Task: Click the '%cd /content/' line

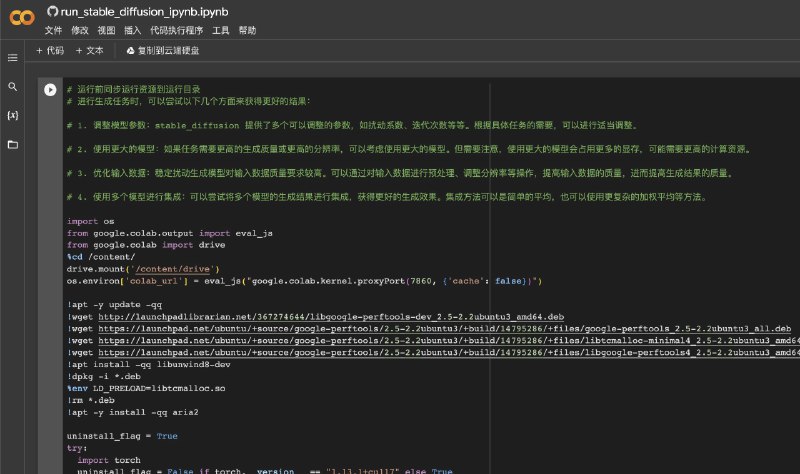Action: pyautogui.click(x=101, y=257)
